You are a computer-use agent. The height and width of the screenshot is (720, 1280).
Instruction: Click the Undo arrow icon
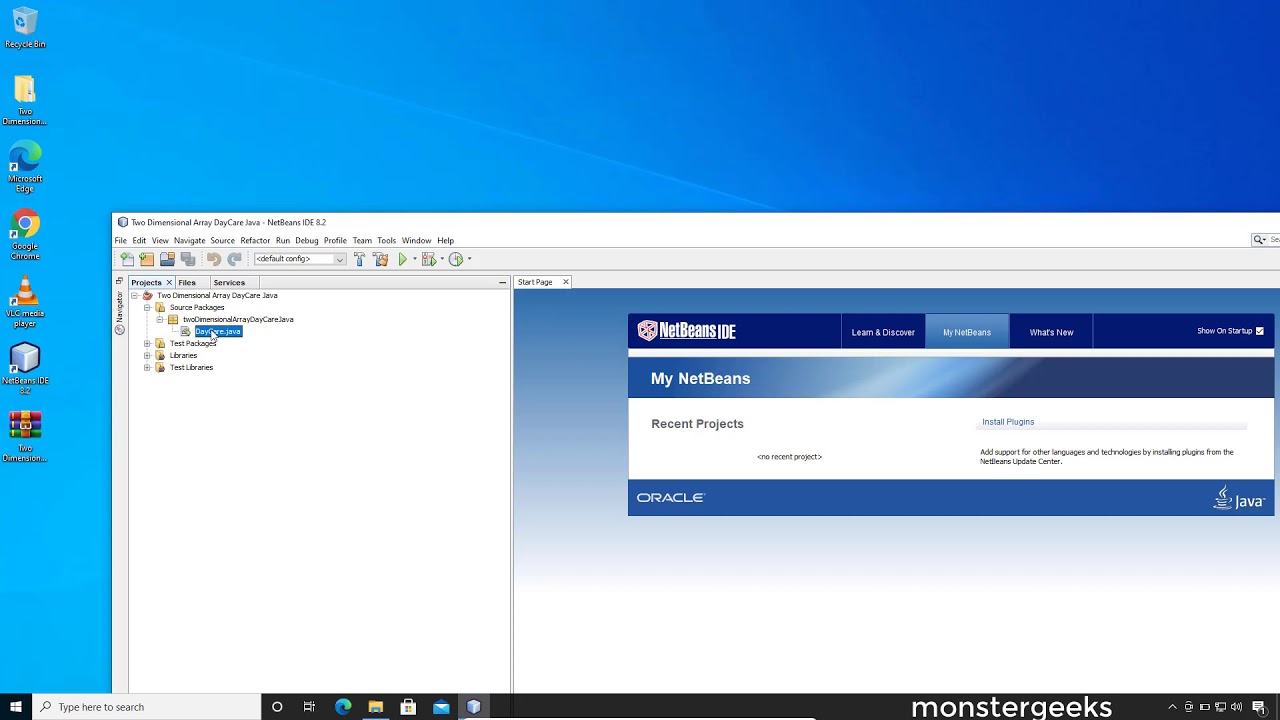click(x=214, y=259)
